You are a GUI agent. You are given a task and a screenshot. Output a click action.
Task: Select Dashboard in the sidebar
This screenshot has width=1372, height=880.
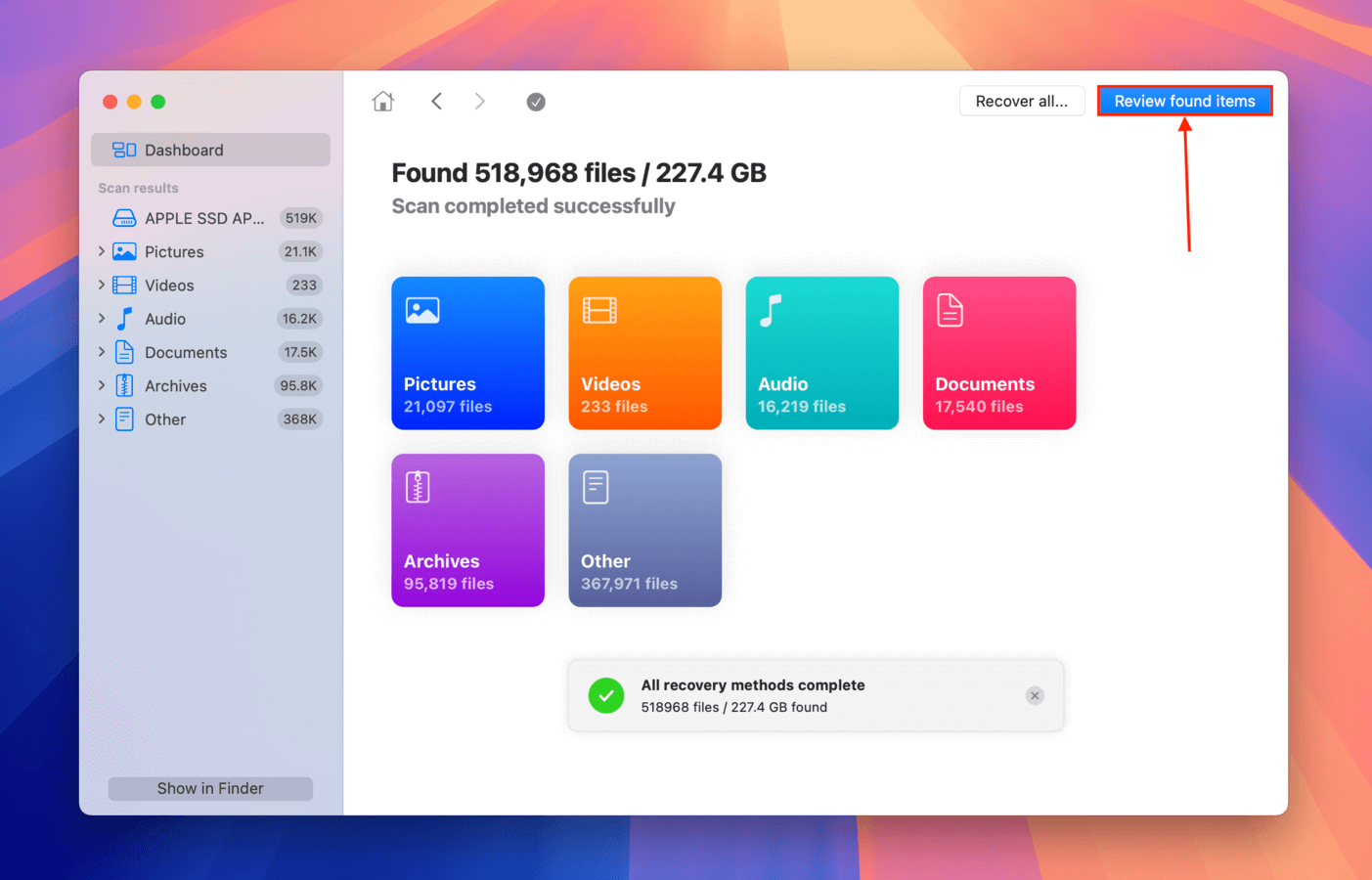(210, 151)
